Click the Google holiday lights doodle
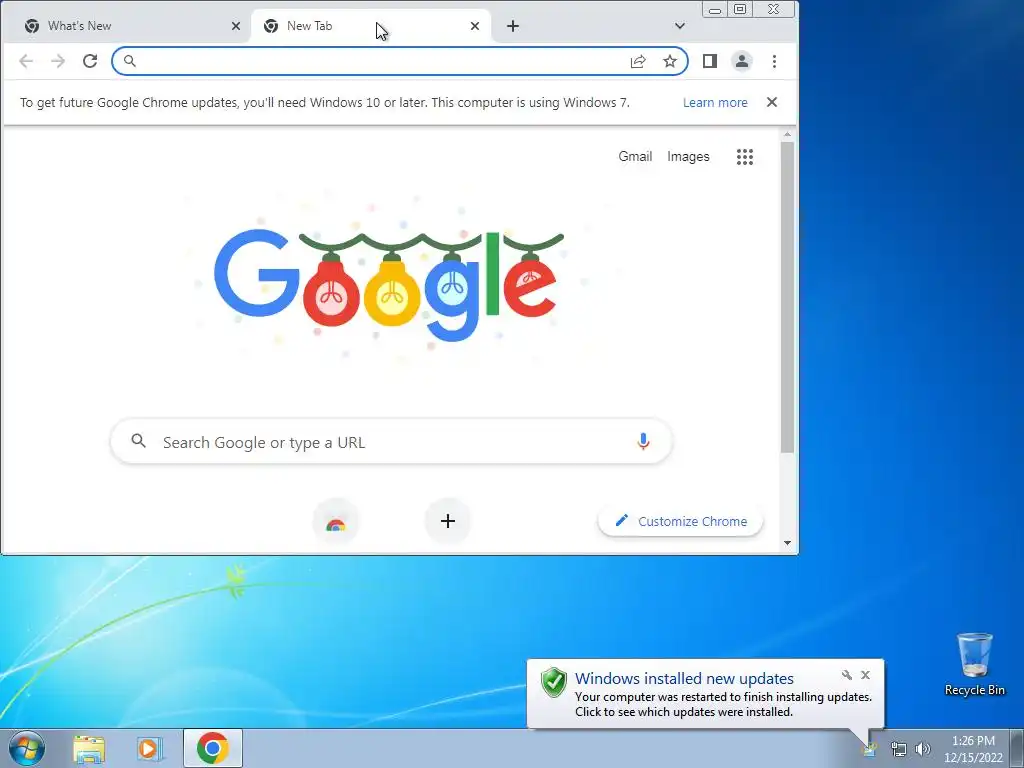 point(389,284)
